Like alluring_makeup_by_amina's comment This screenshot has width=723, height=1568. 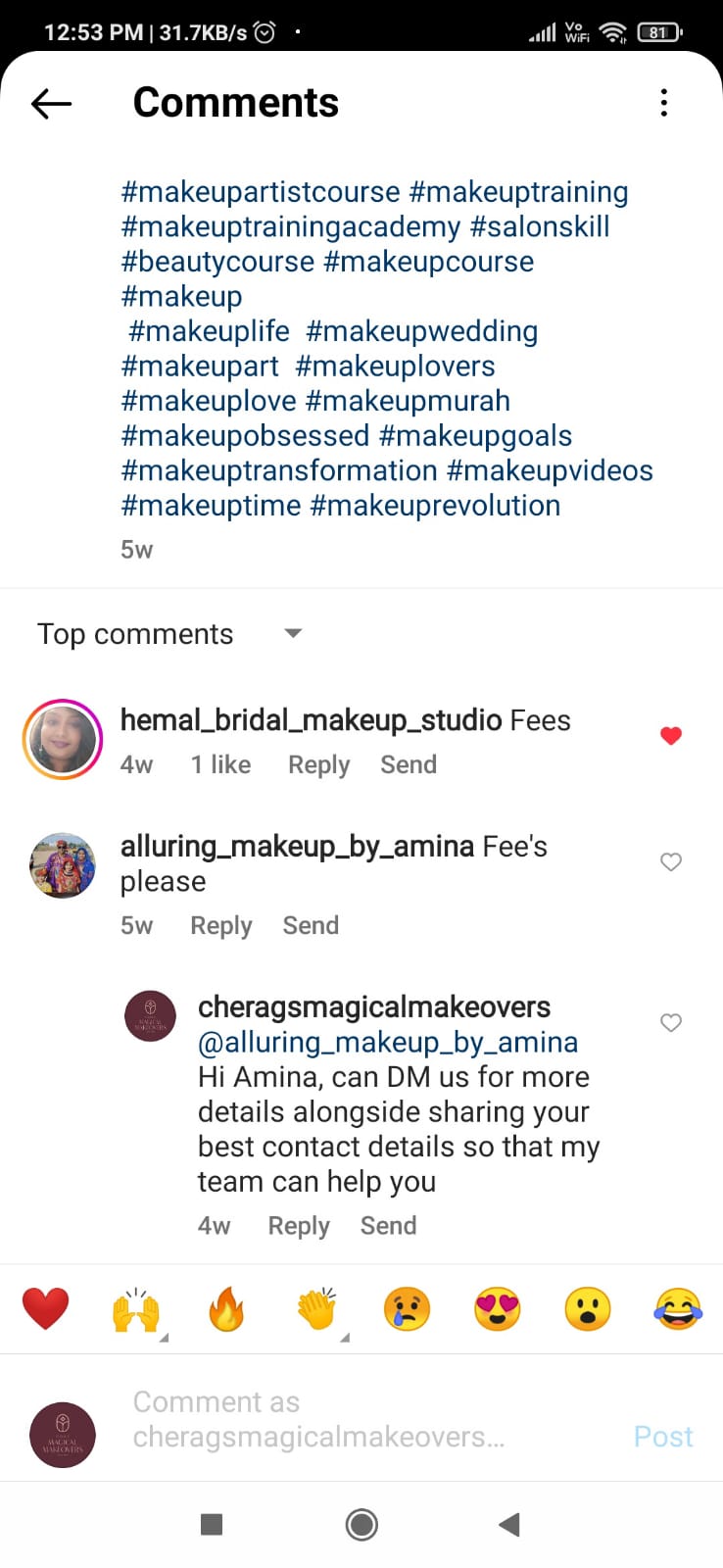tap(671, 862)
